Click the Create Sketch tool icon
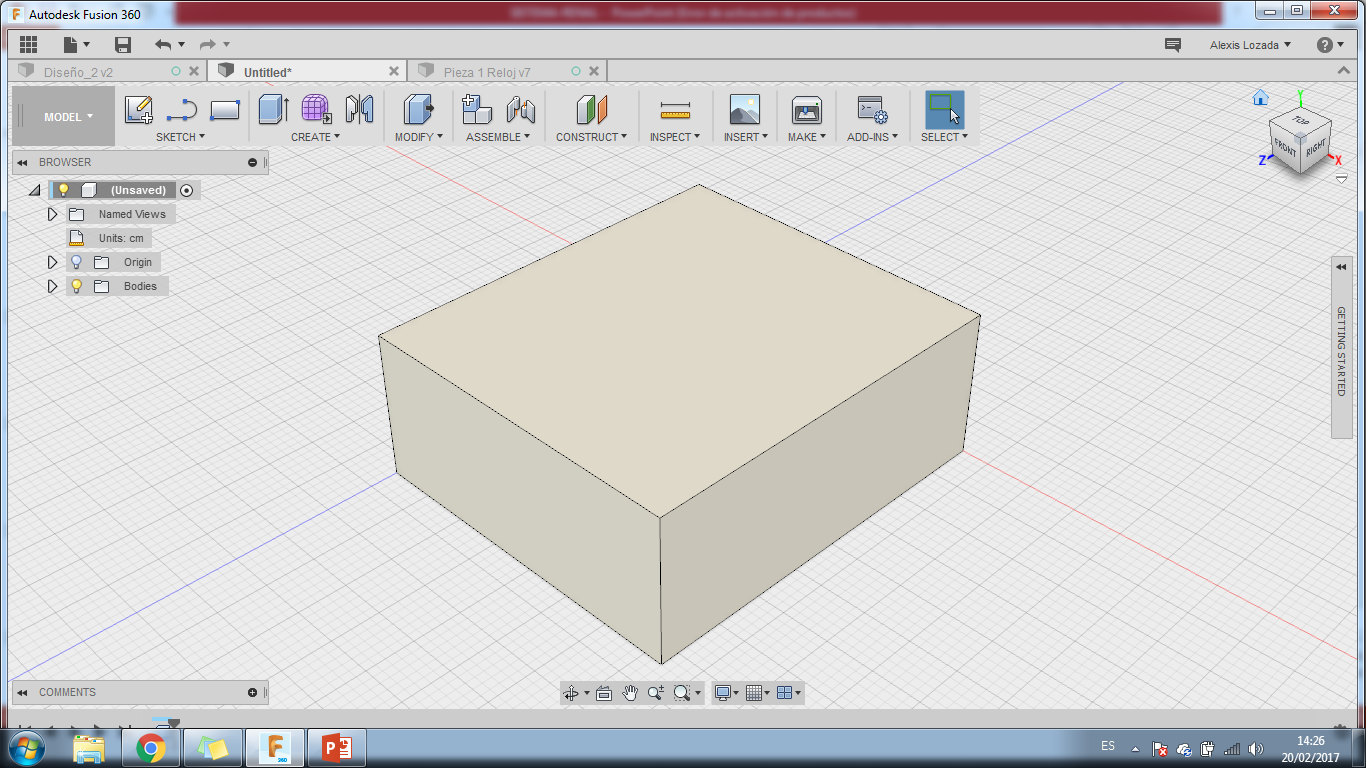 (139, 109)
